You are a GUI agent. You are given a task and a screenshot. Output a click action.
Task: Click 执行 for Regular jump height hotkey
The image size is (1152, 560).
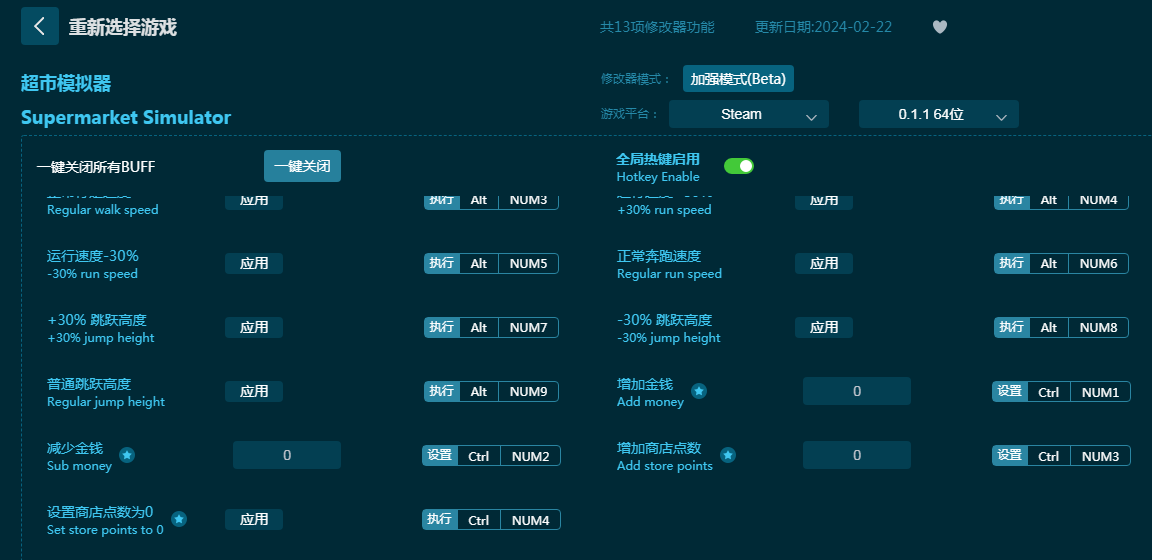442,391
